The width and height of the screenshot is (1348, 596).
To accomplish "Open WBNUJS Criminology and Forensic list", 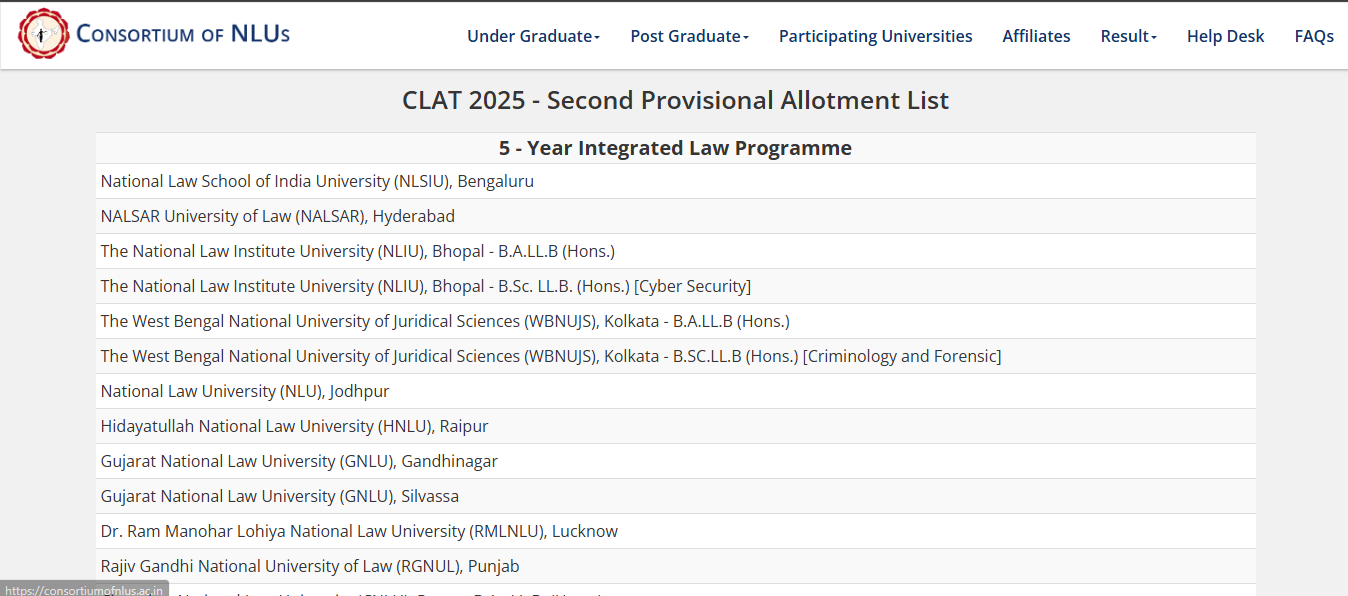I will [550, 356].
